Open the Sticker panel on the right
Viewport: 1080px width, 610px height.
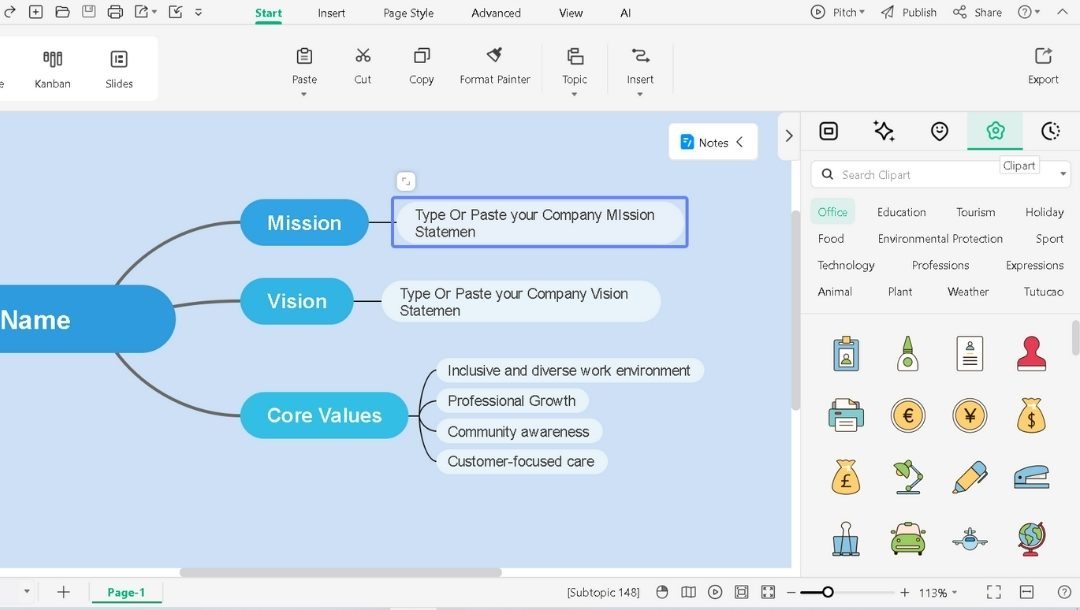coord(939,130)
